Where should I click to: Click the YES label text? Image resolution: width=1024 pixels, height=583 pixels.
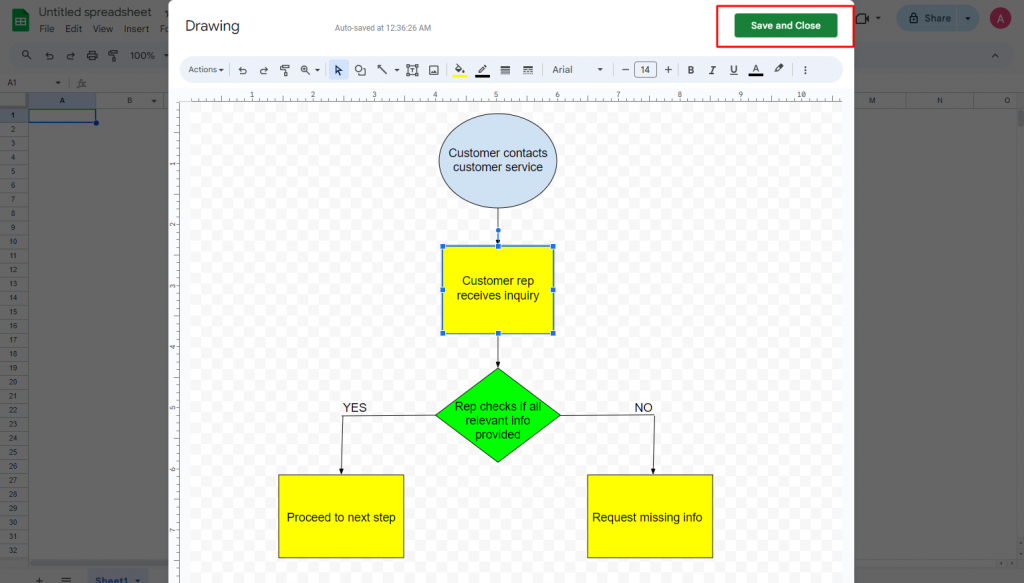[355, 407]
